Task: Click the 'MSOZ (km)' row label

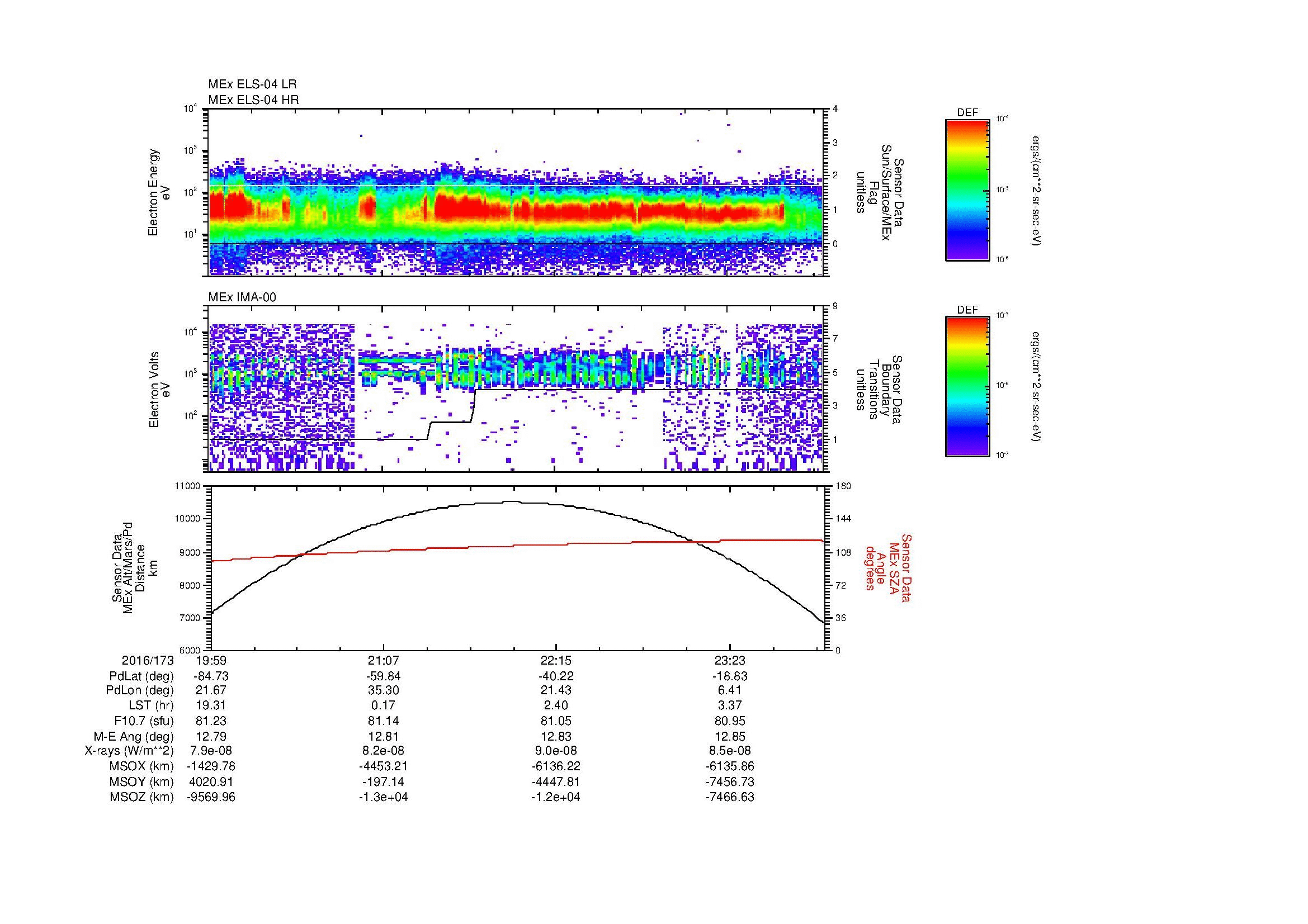Action: 142,797
